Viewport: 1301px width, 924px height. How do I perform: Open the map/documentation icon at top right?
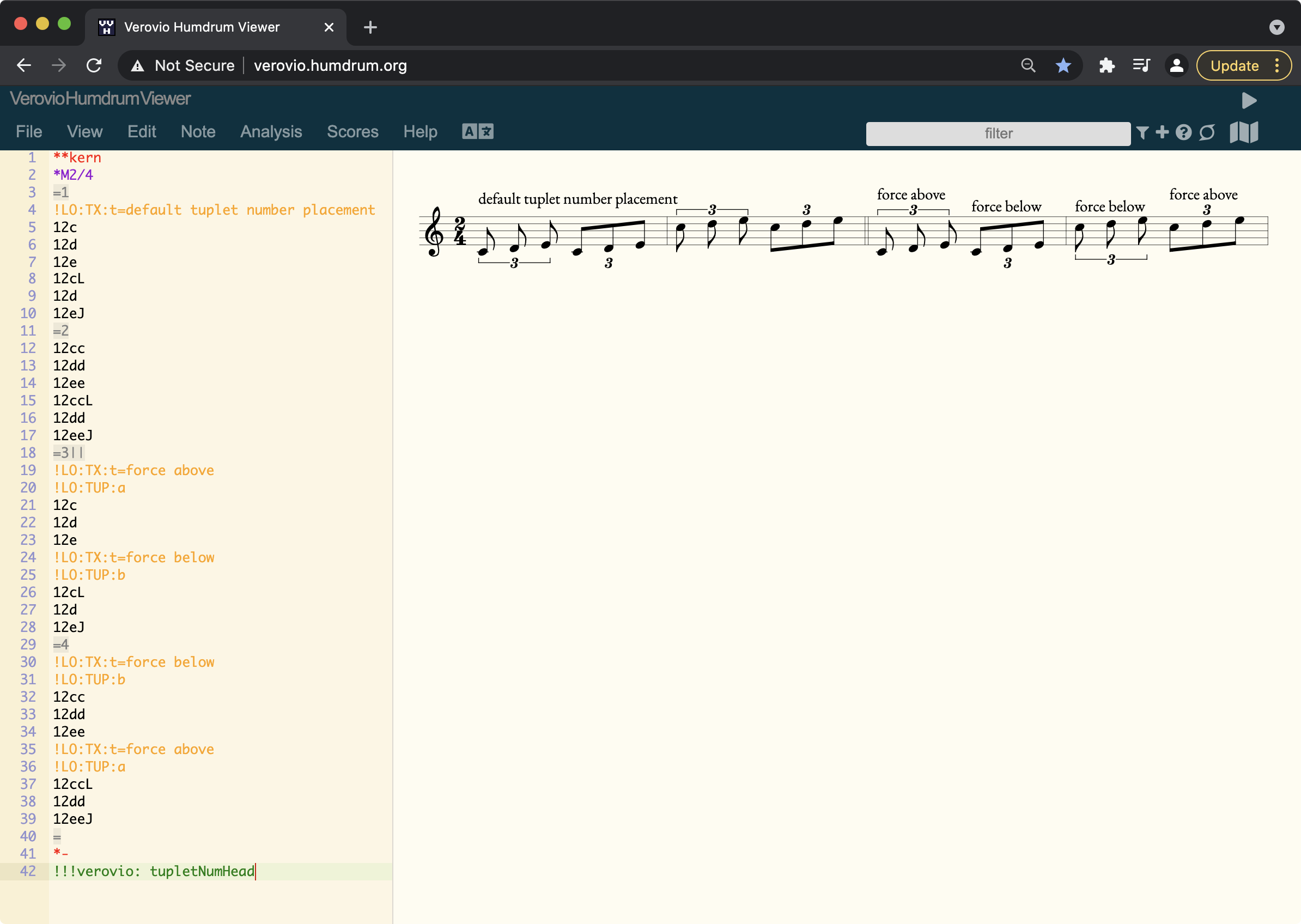click(x=1243, y=132)
